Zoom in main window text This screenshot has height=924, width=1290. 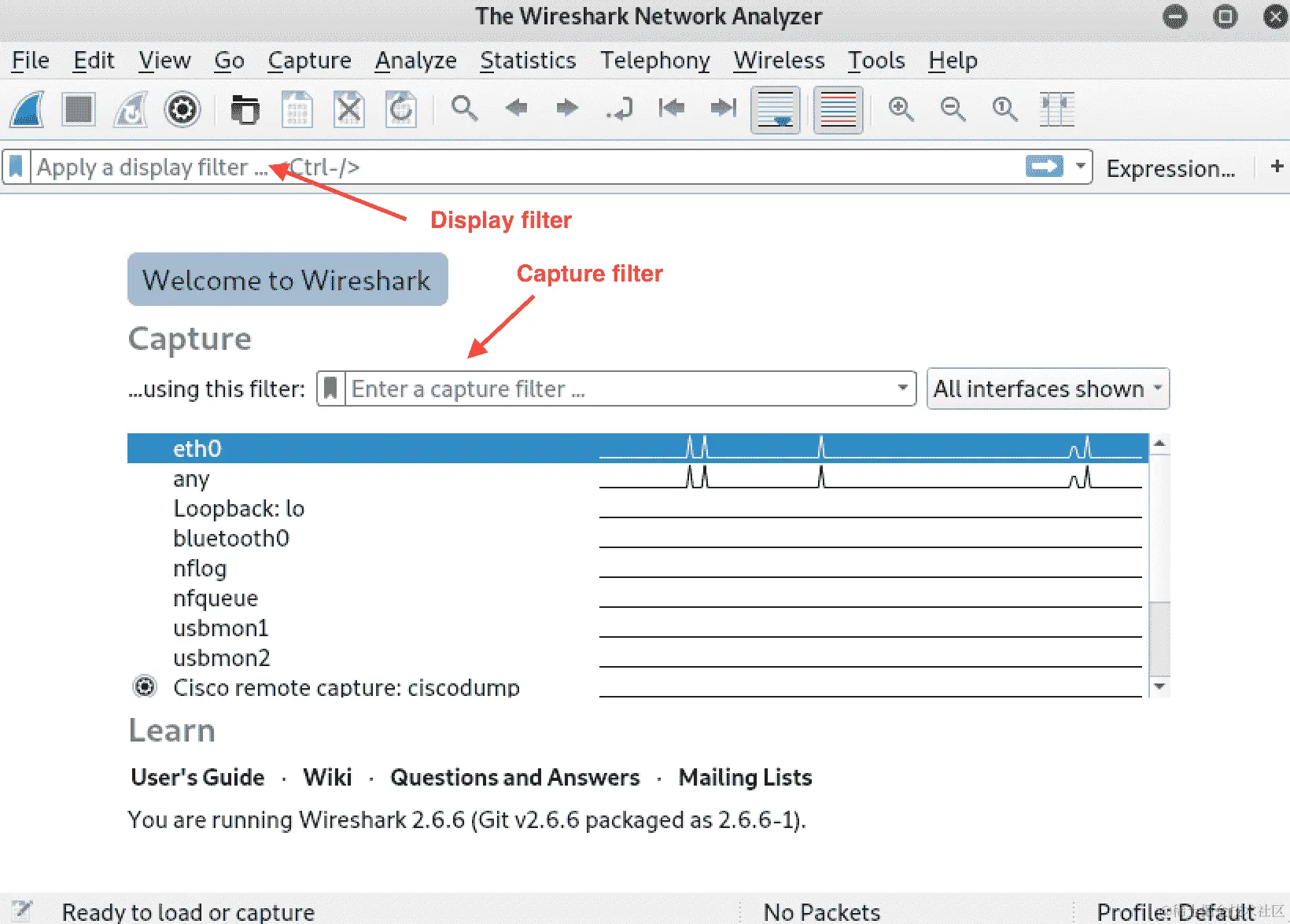[x=901, y=109]
